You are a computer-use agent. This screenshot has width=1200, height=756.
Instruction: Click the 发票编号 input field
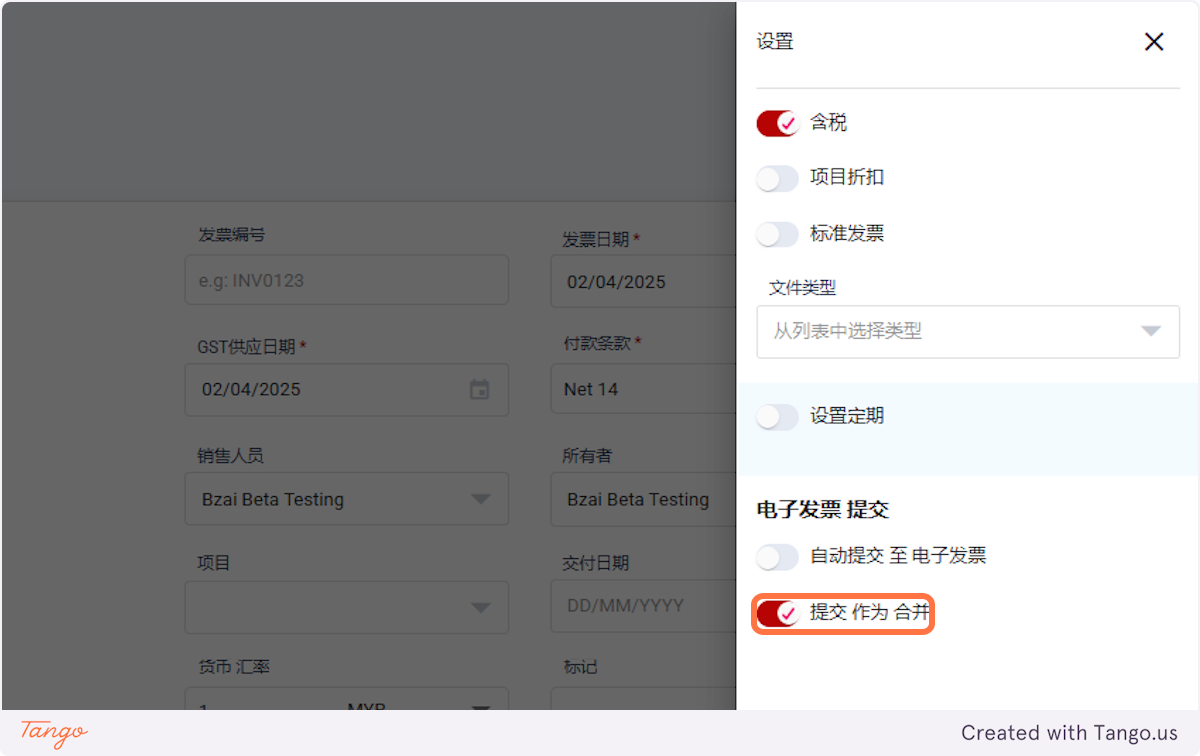click(x=346, y=280)
